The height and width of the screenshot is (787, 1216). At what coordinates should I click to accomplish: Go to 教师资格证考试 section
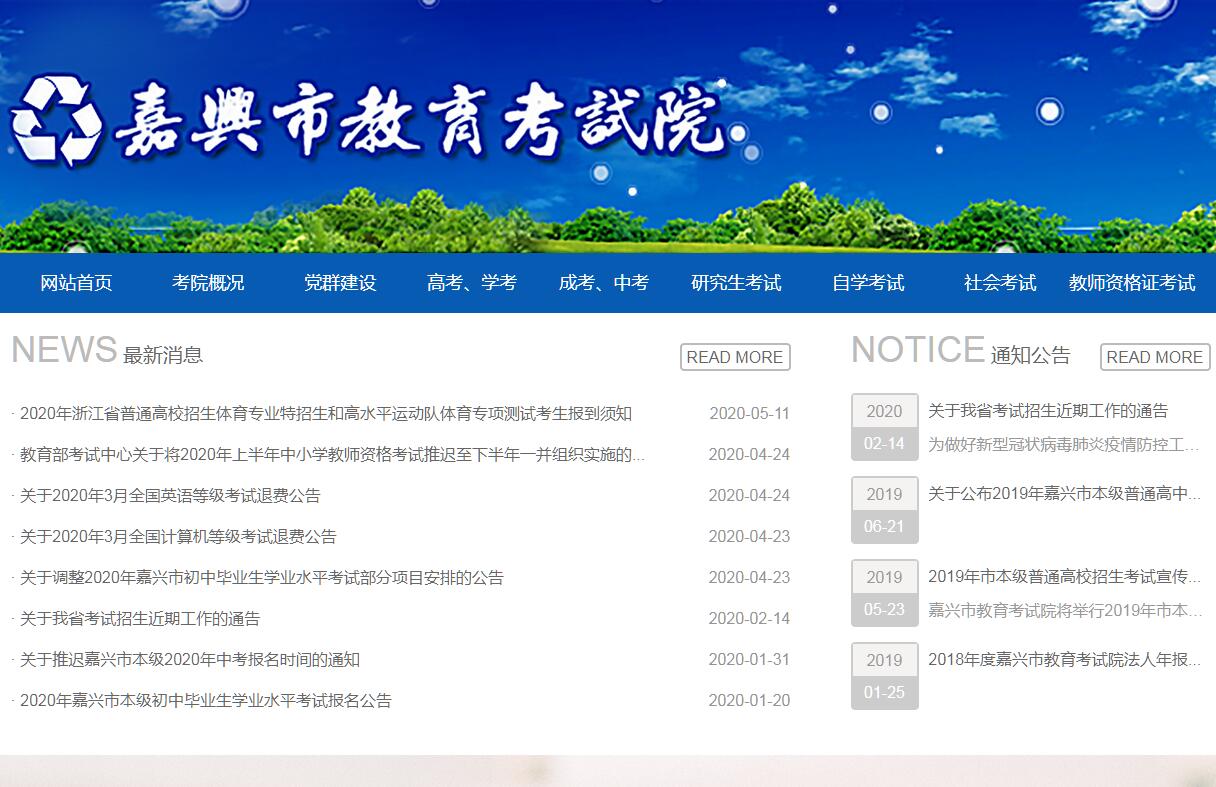(x=1132, y=283)
